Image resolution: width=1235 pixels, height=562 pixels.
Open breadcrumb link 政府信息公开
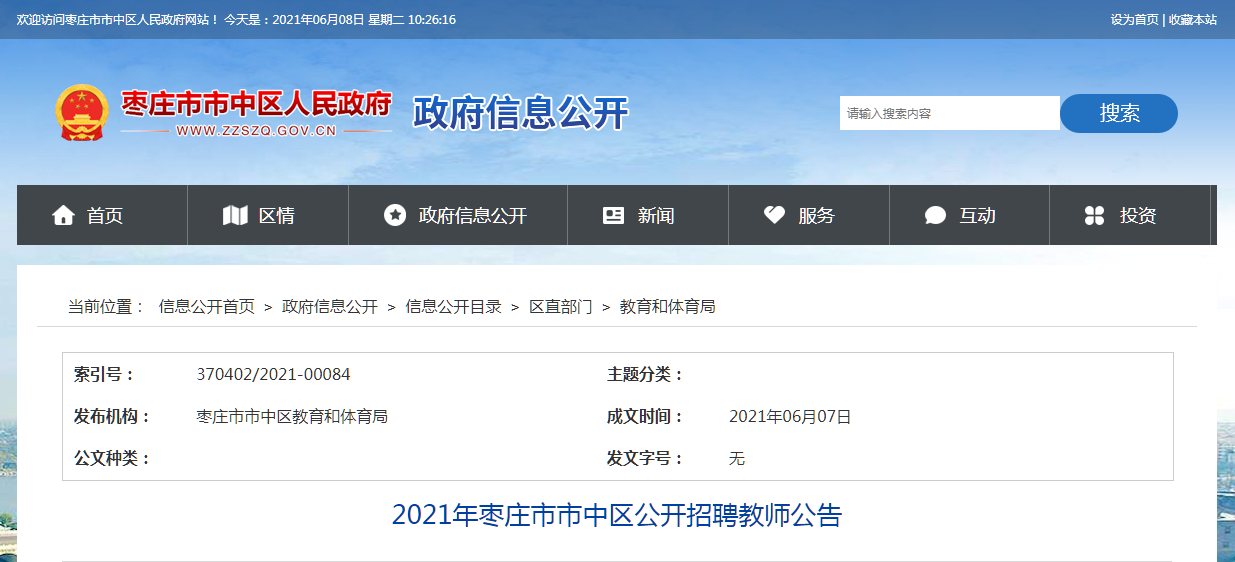[x=330, y=307]
